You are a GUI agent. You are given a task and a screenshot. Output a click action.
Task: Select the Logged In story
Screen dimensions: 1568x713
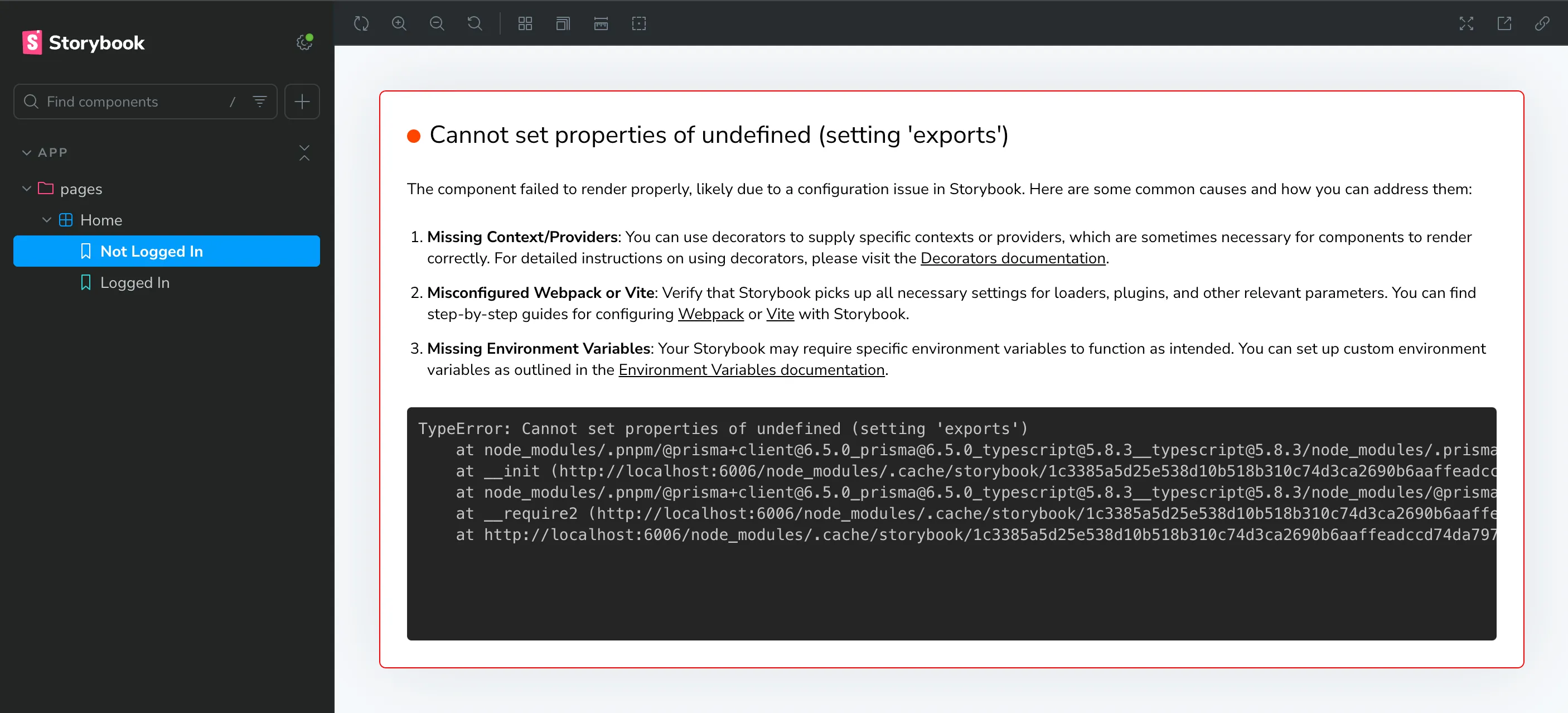pos(134,282)
